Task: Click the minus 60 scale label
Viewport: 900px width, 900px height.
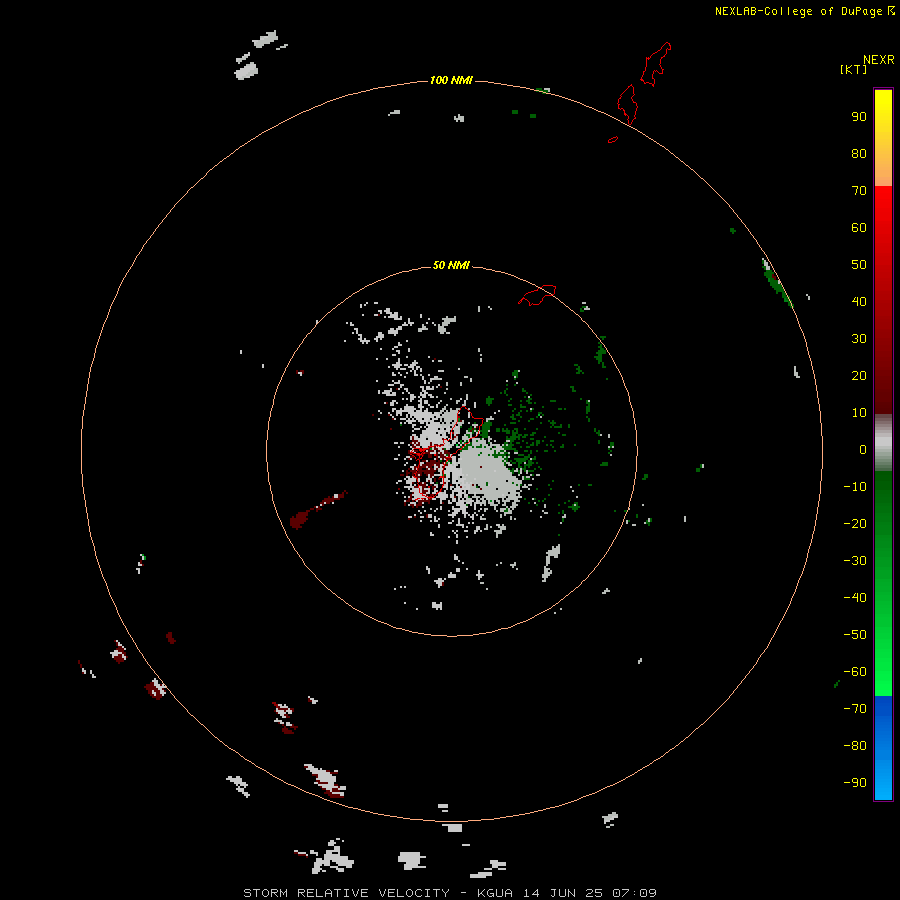Action: click(855, 672)
